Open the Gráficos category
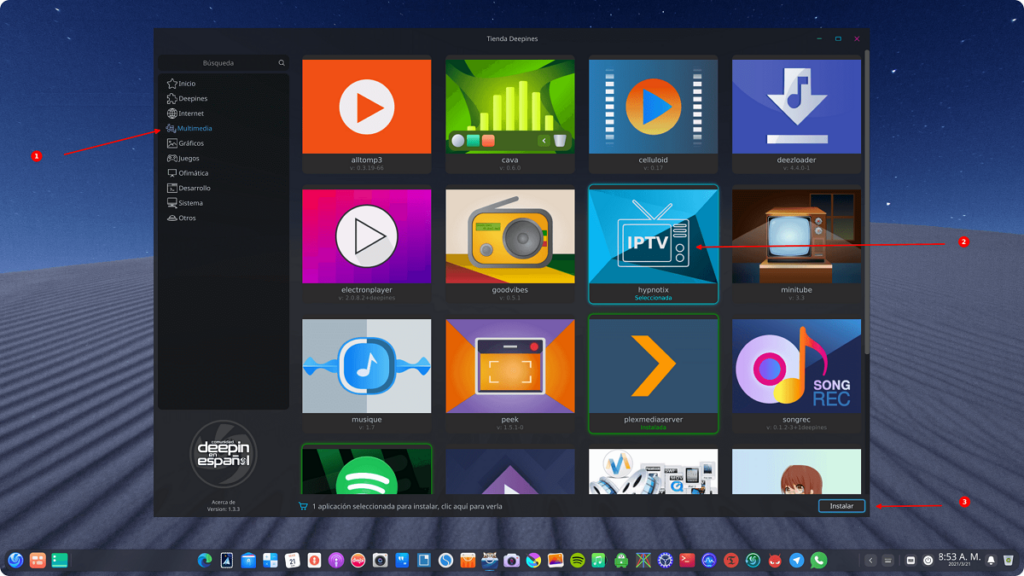The height and width of the screenshot is (576, 1024). pos(185,144)
